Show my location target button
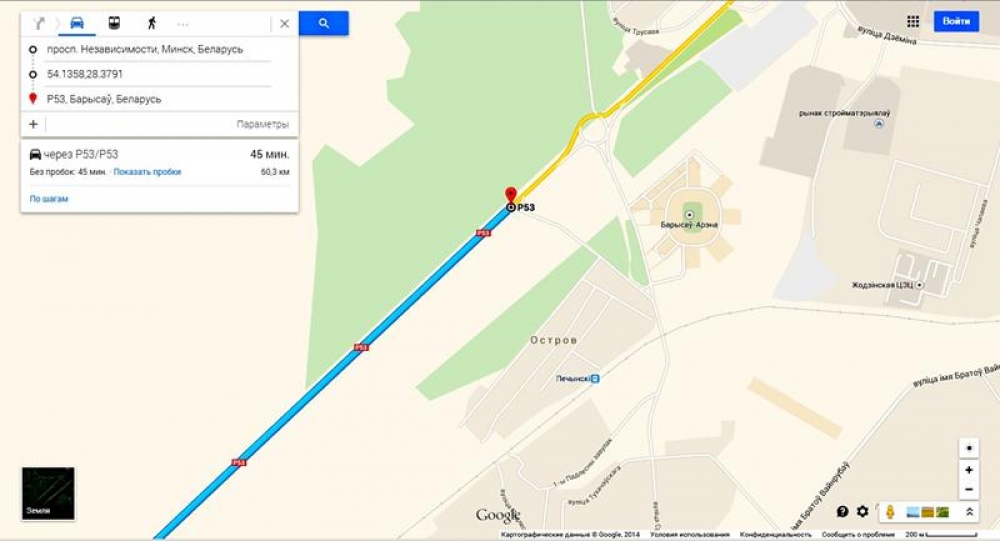The image size is (1000, 541). tap(969, 448)
